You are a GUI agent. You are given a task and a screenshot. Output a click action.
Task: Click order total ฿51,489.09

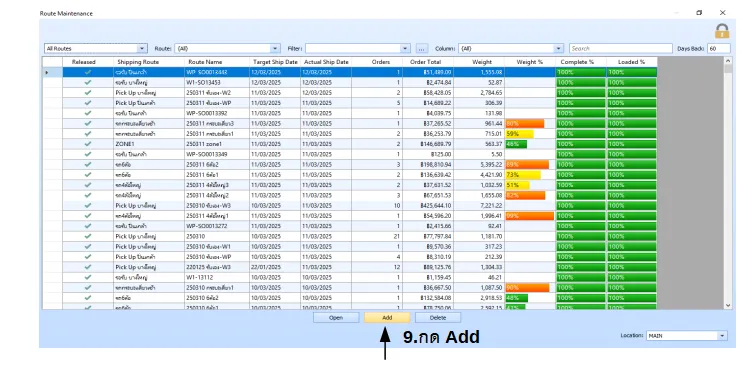(x=438, y=72)
